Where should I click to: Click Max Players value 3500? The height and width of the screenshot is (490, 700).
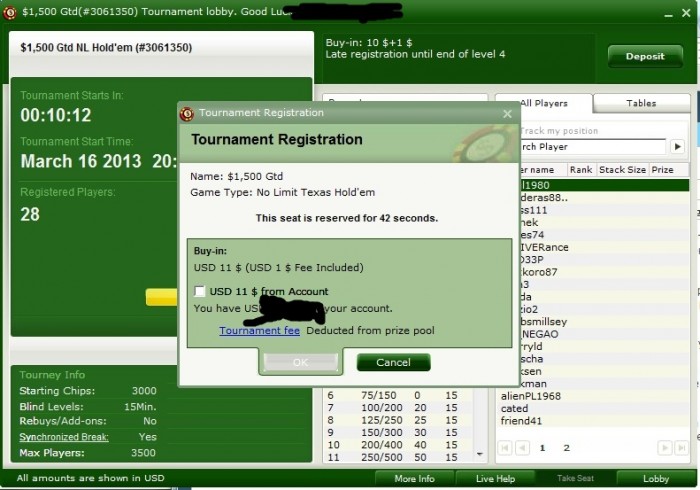(143, 453)
